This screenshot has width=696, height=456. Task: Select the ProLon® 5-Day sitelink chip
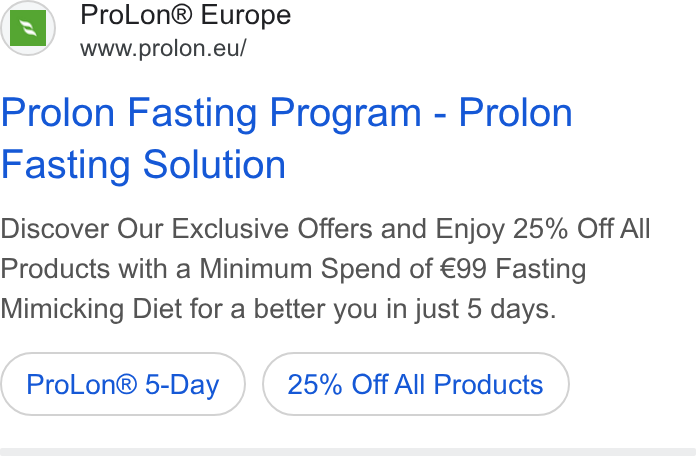pos(123,384)
